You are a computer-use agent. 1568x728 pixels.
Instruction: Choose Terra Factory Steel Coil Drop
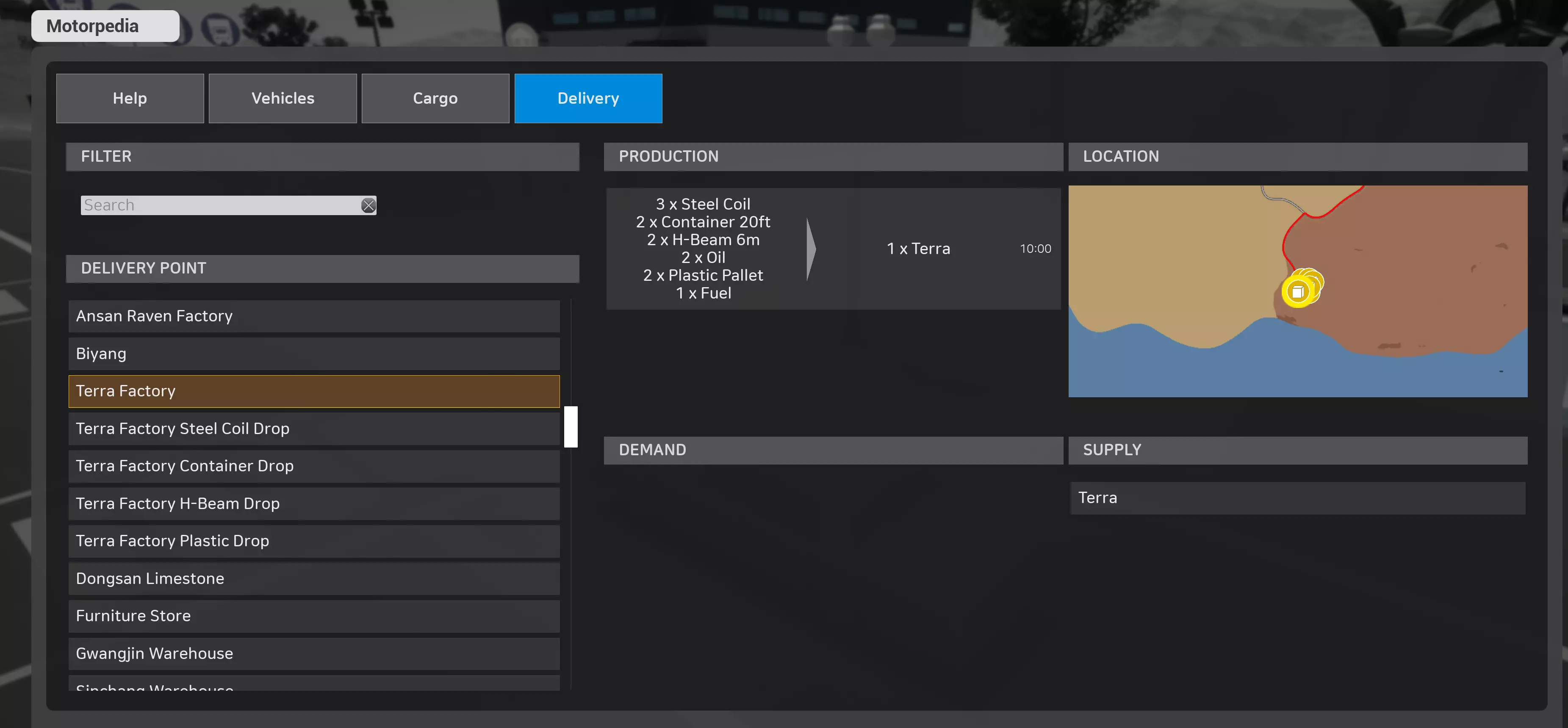tap(313, 429)
